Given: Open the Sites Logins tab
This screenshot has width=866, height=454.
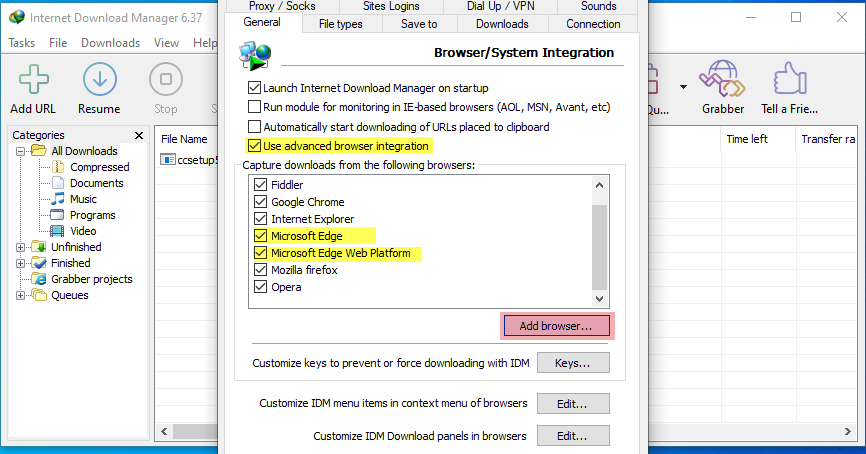Looking at the screenshot, I should click(391, 6).
